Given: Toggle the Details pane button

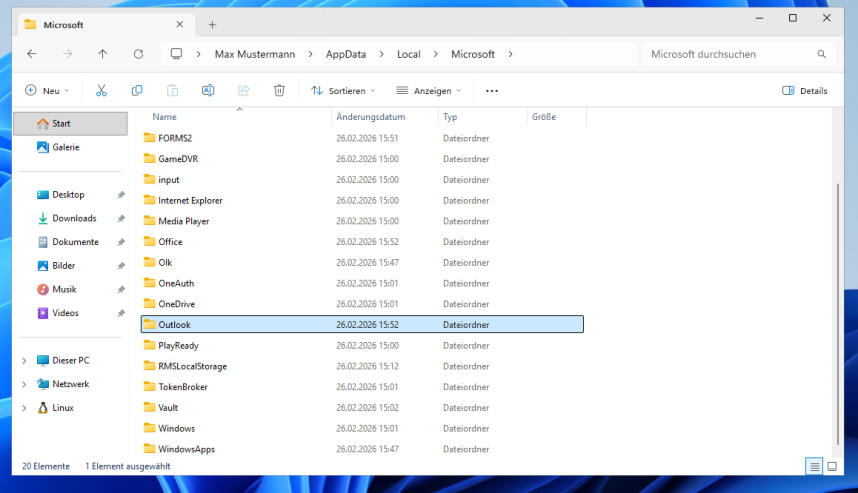Looking at the screenshot, I should [x=805, y=90].
